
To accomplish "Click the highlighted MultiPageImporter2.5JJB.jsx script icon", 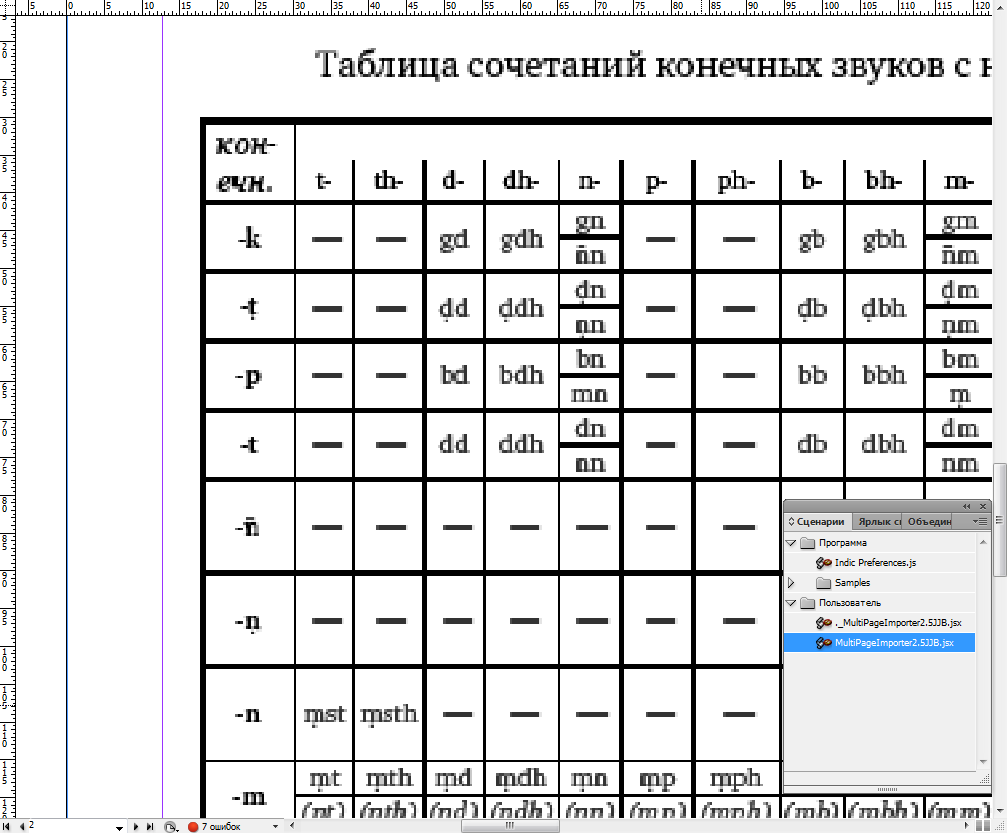I will [823, 643].
